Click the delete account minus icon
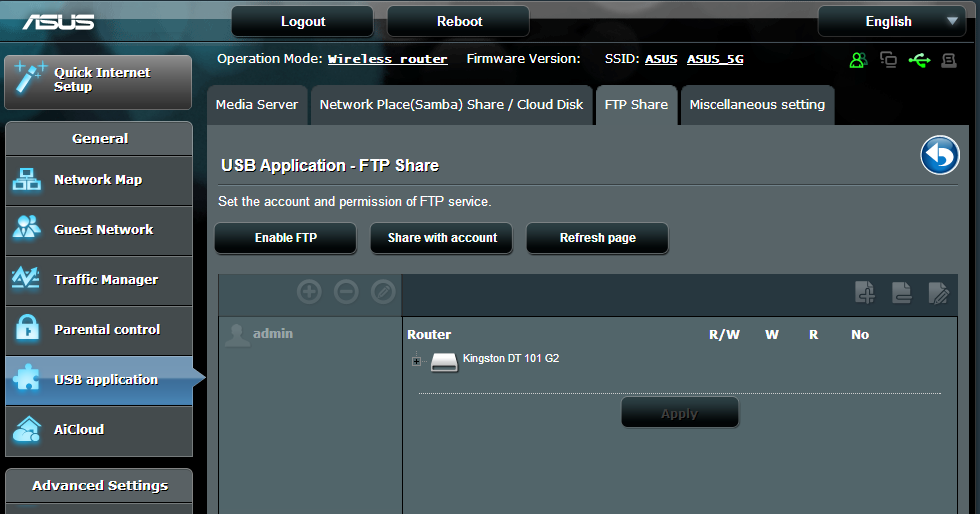Viewport: 980px width, 514px height. [x=346, y=291]
